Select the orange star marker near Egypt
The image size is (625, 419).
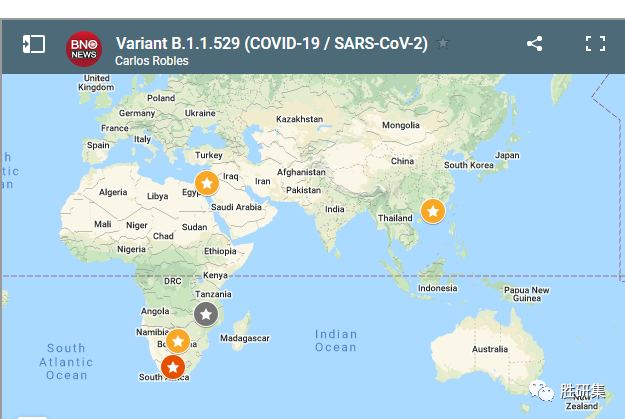207,183
